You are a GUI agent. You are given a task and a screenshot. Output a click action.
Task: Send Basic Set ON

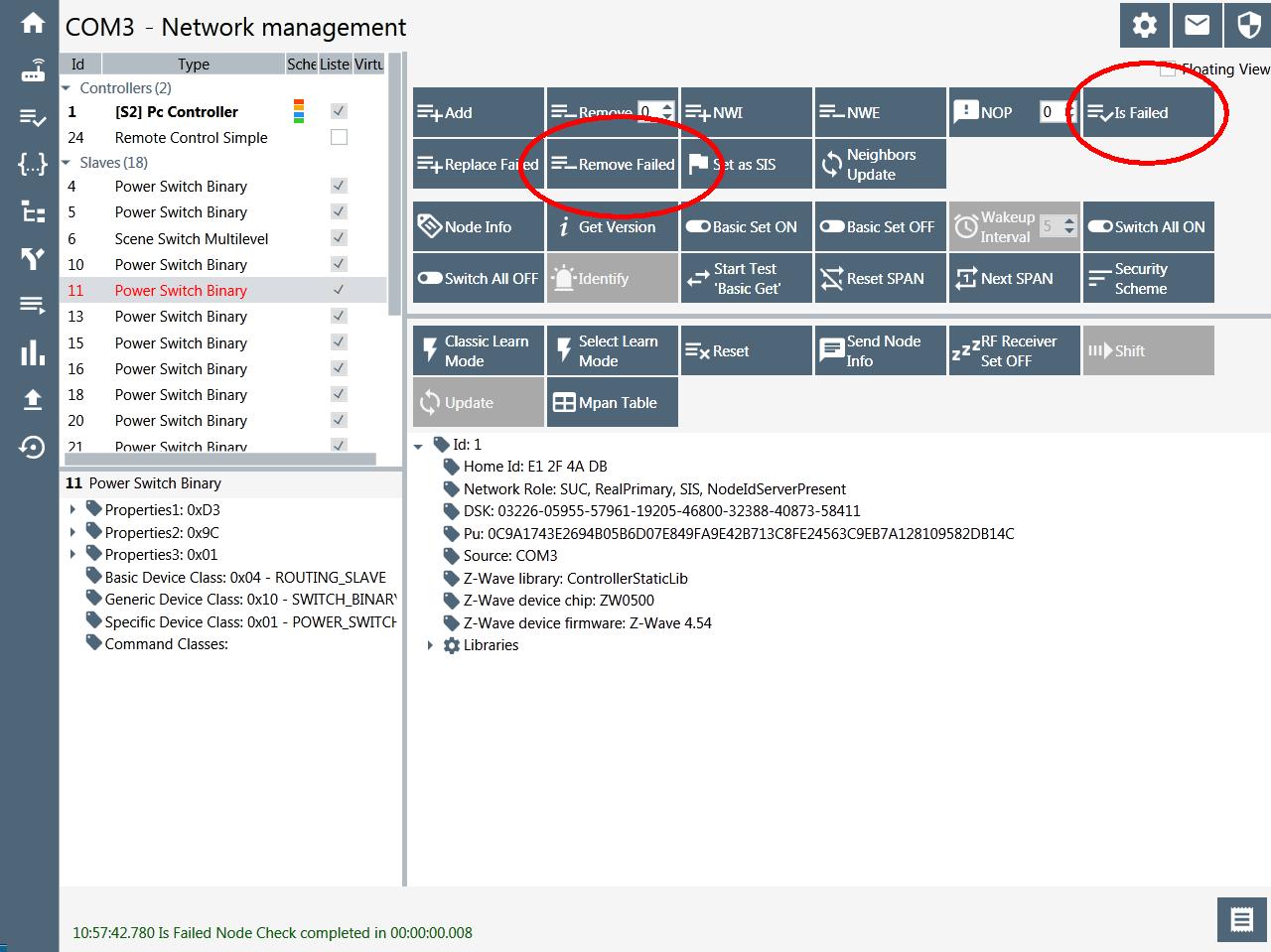pyautogui.click(x=747, y=226)
